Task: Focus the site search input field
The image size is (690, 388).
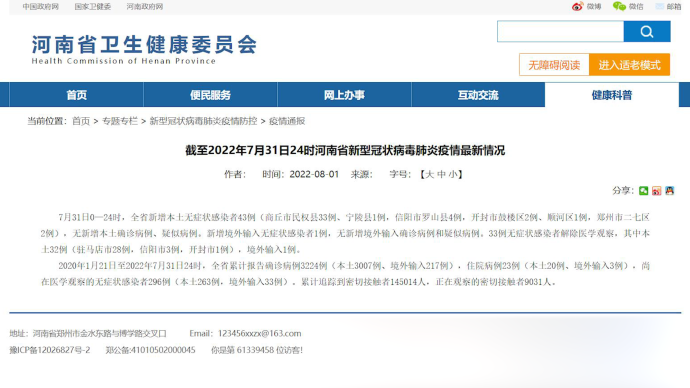Action: click(561, 31)
